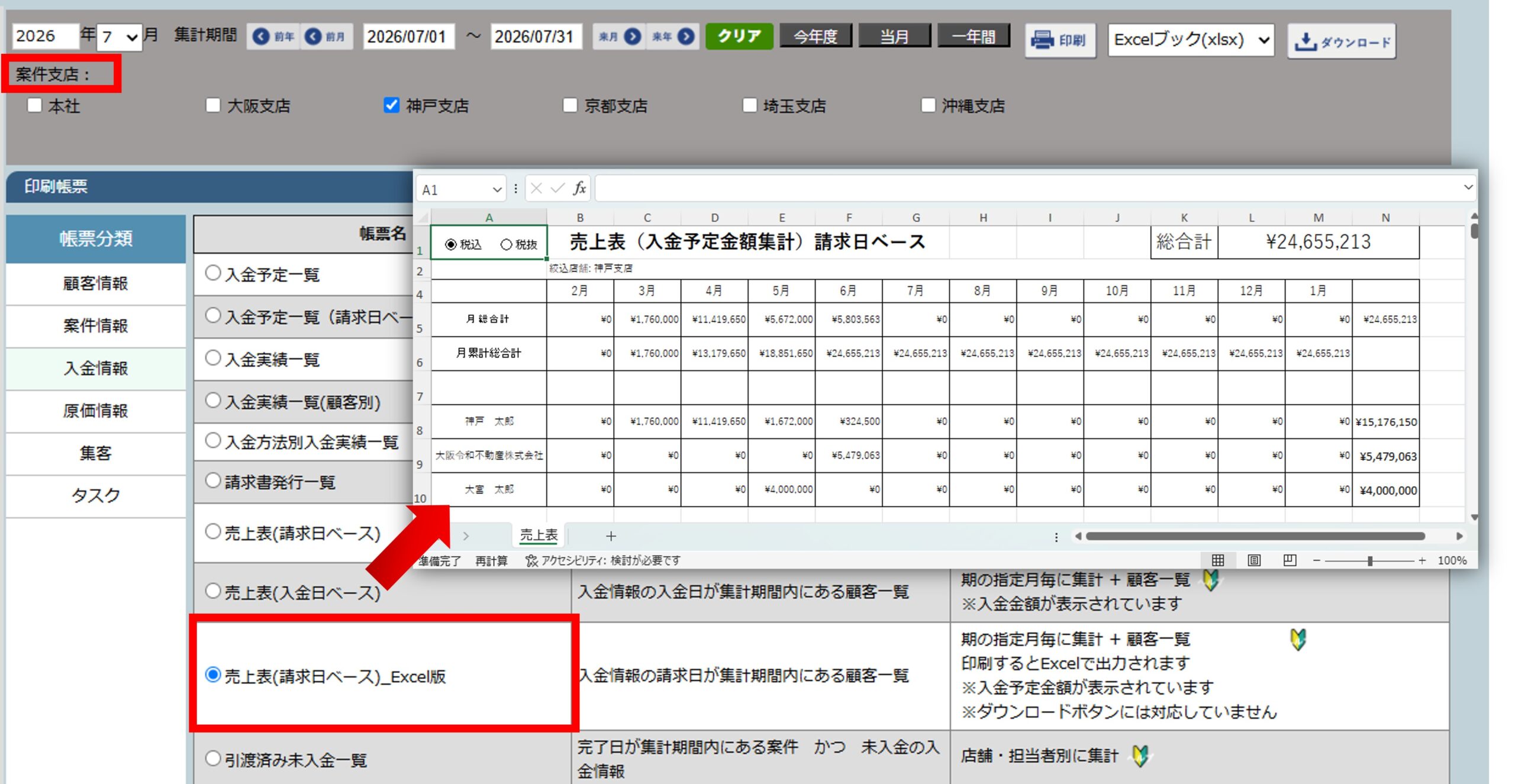Click beginner mark icon in 売上表(入金日ベース) row
The image size is (1515, 784).
[1211, 580]
